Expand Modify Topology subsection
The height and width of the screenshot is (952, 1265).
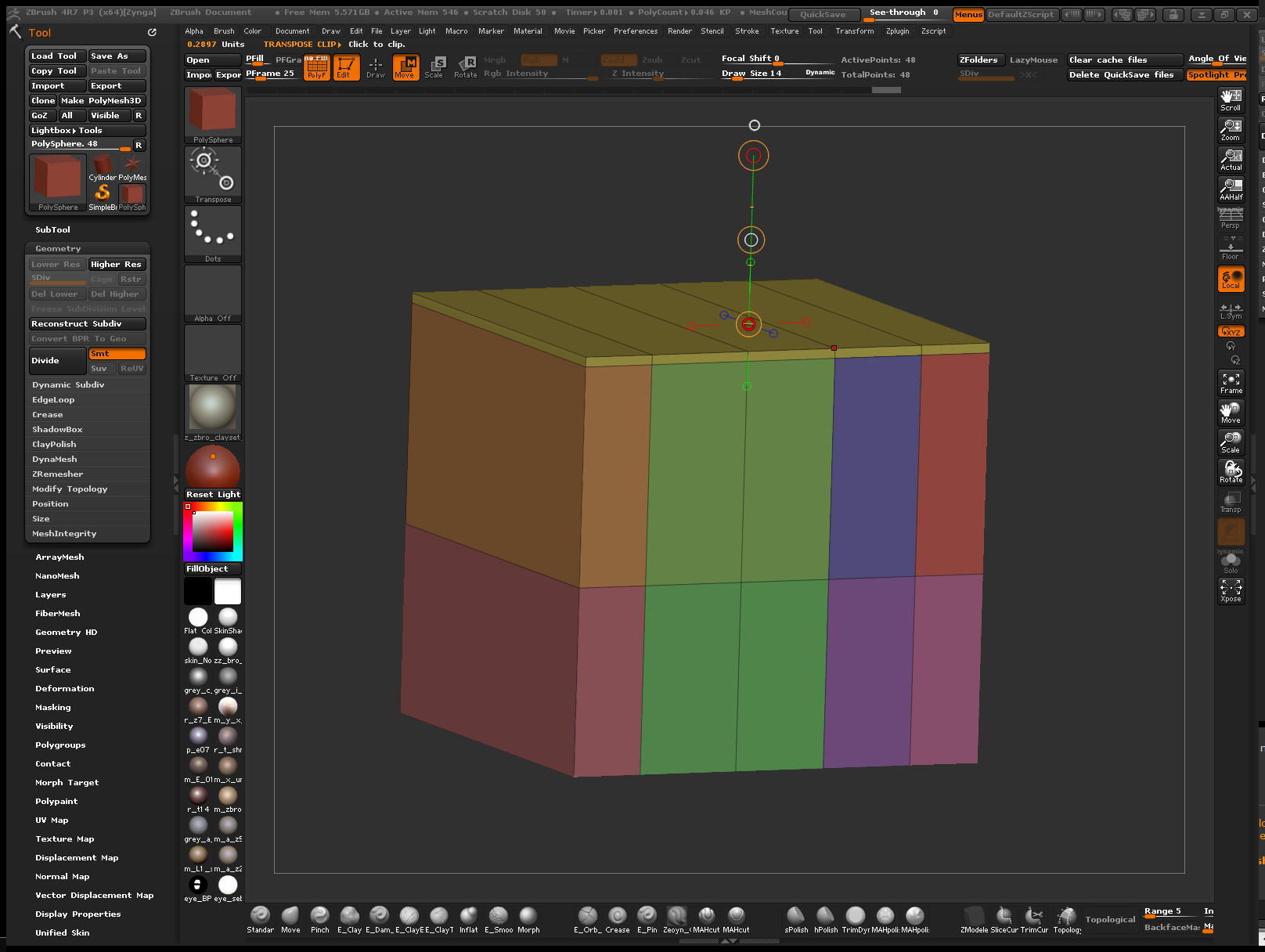pyautogui.click(x=70, y=489)
